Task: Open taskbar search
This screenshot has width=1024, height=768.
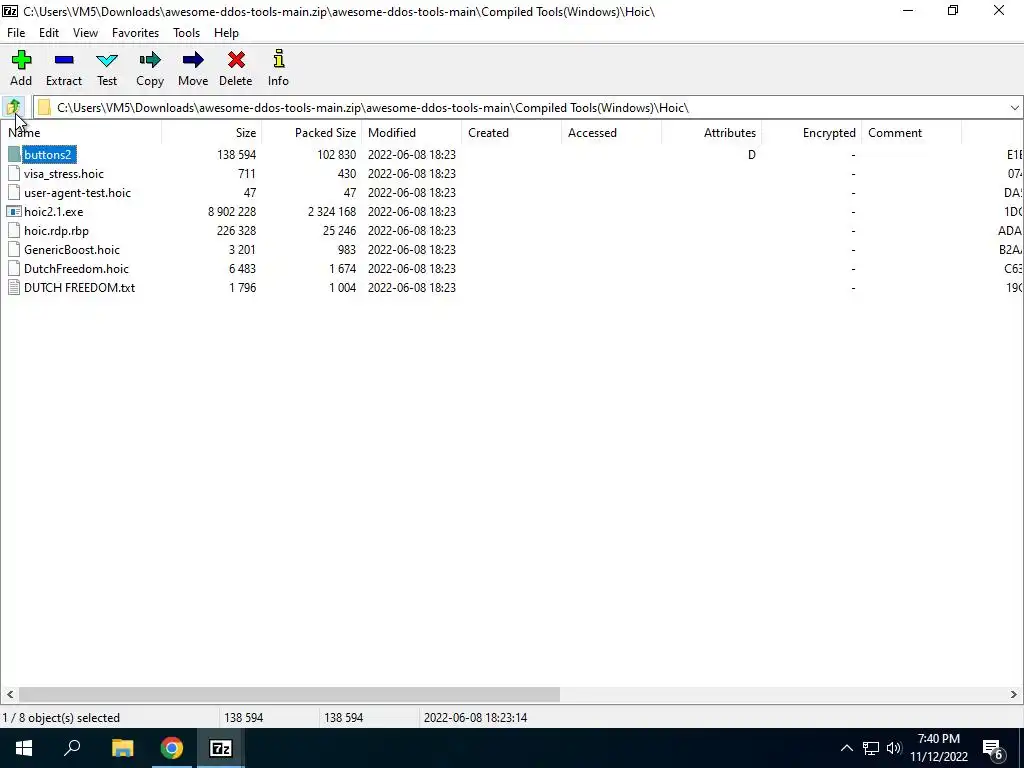Action: tap(72, 748)
